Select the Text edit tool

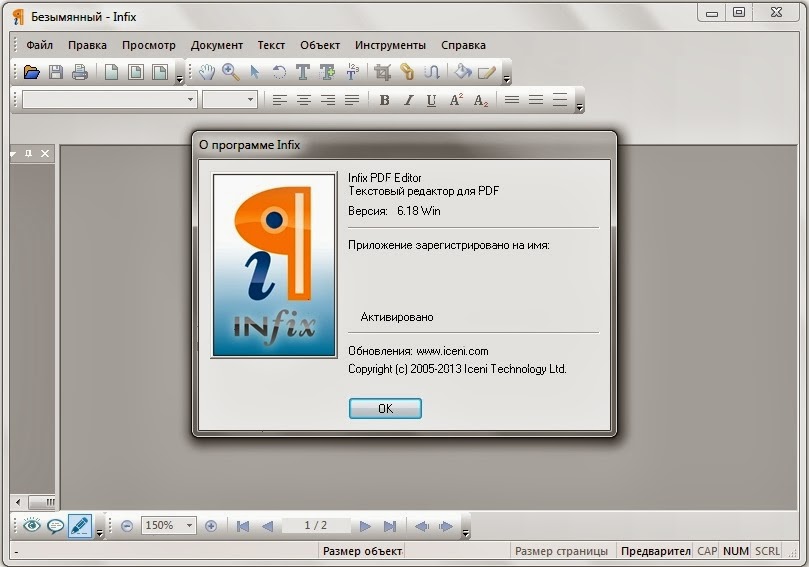coord(303,72)
